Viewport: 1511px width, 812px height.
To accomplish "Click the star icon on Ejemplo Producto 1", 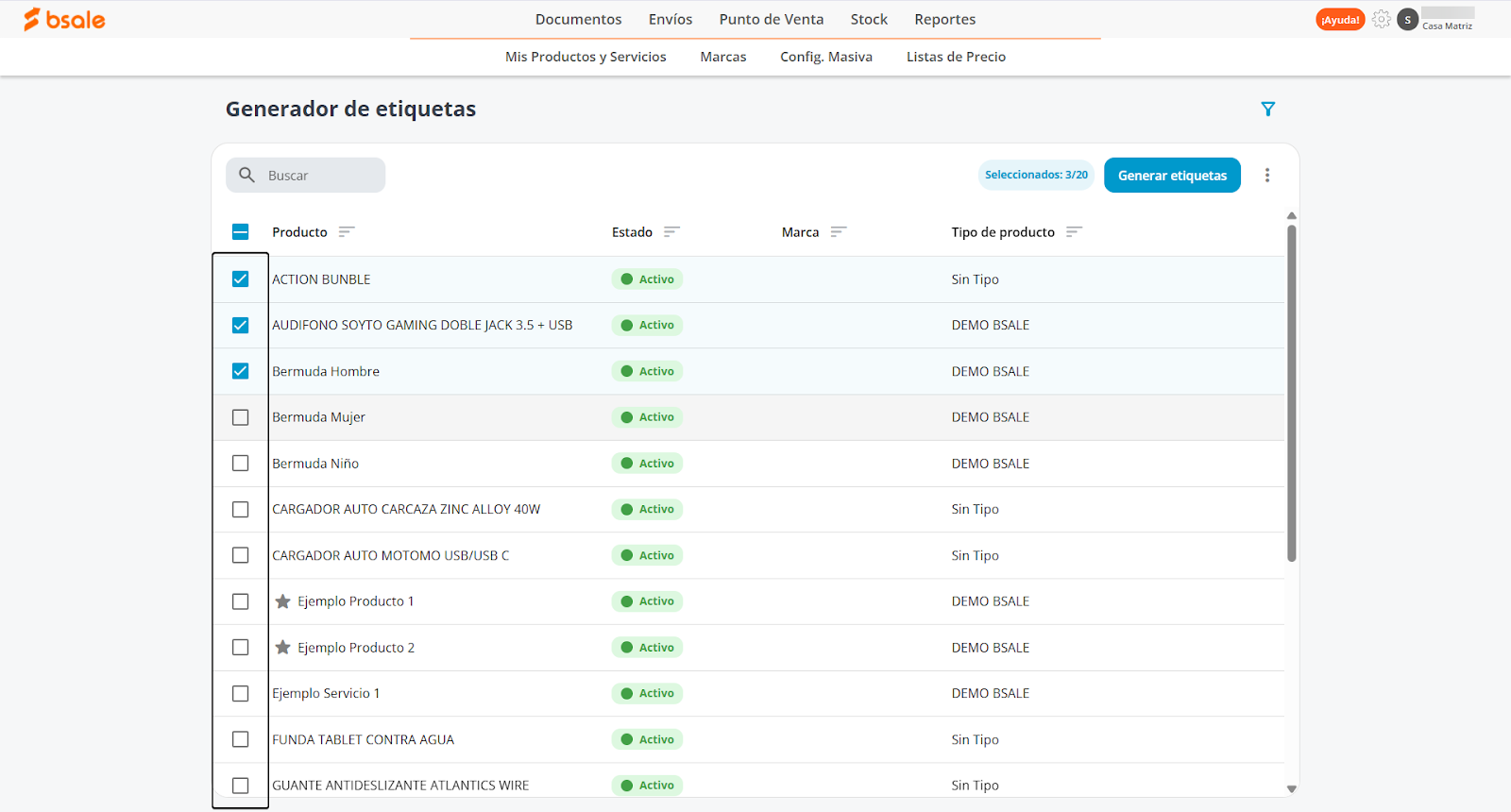I will (x=282, y=601).
